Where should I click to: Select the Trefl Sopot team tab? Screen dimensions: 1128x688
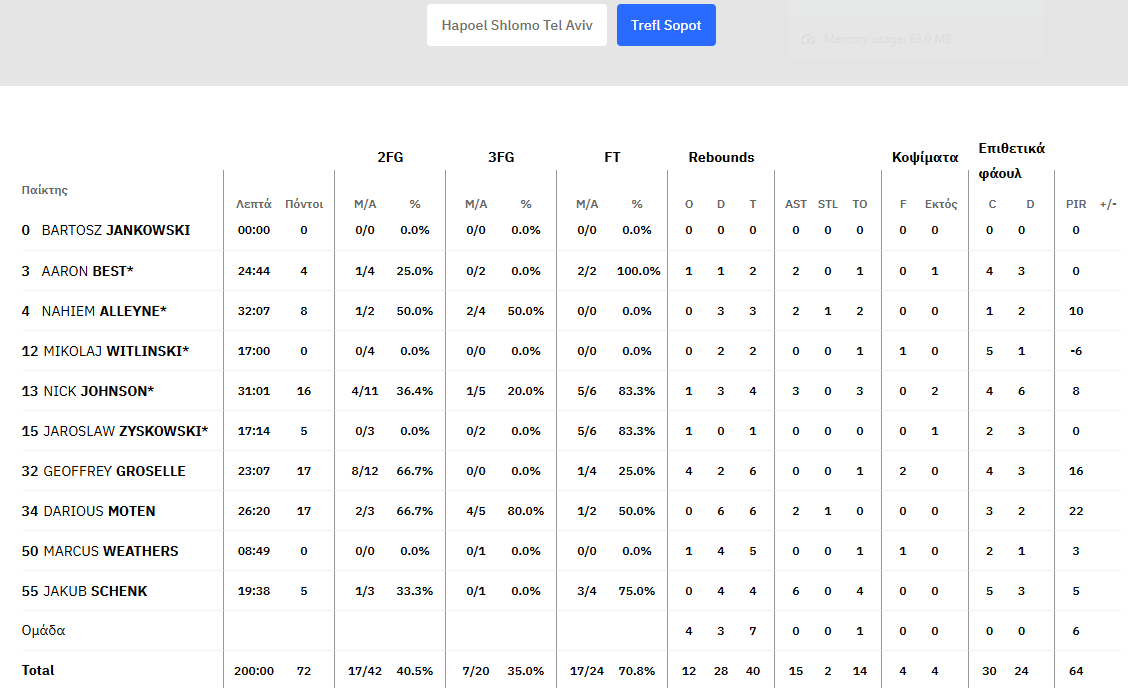click(666, 25)
